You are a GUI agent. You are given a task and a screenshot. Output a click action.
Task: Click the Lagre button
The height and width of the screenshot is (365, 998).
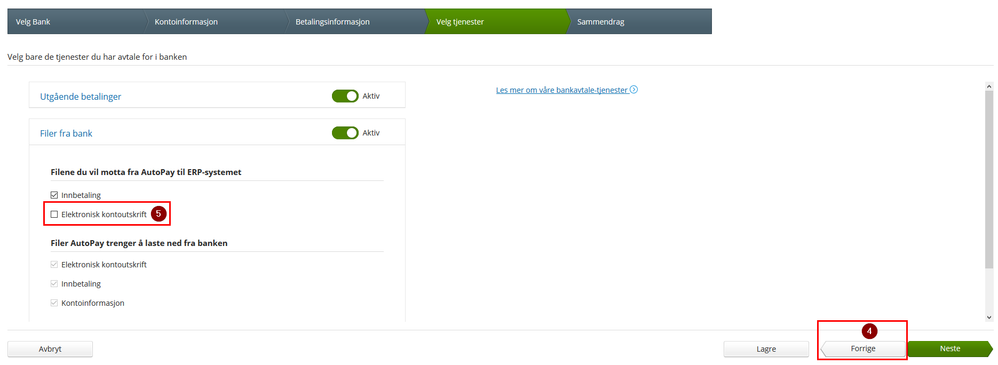766,349
